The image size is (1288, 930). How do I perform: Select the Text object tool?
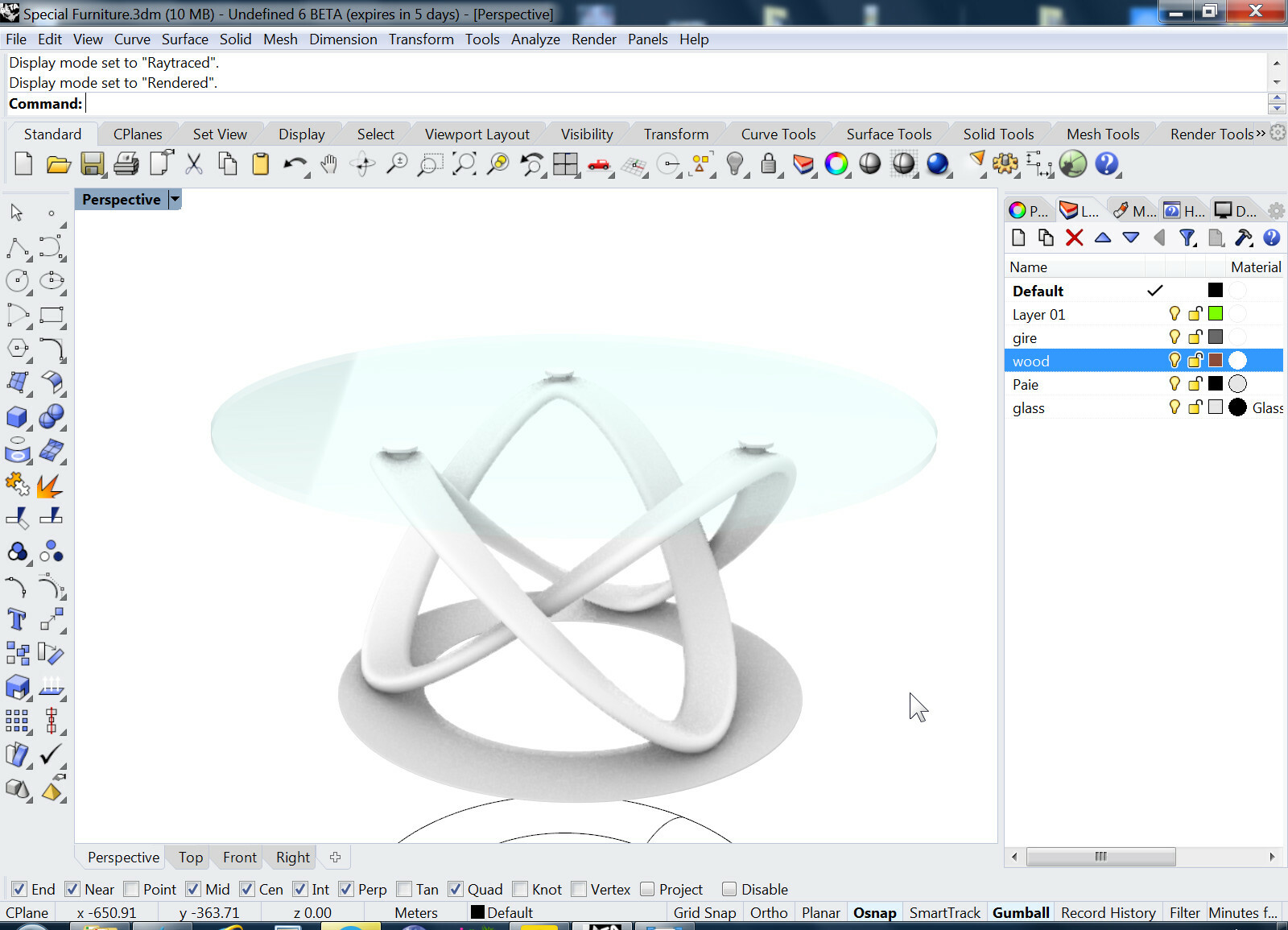tap(17, 619)
